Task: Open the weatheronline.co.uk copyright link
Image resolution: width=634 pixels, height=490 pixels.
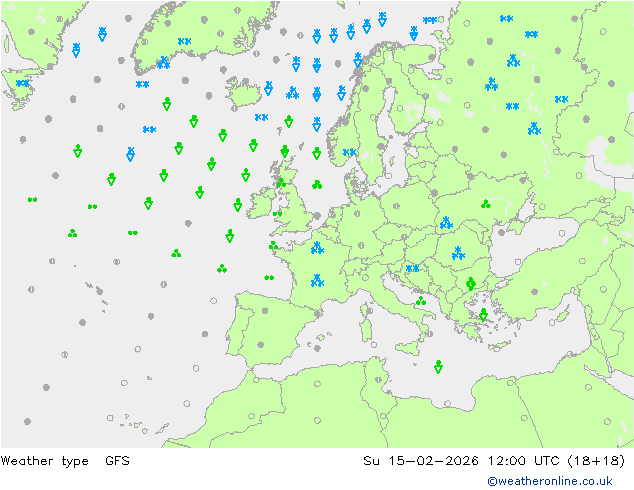Action: click(550, 481)
